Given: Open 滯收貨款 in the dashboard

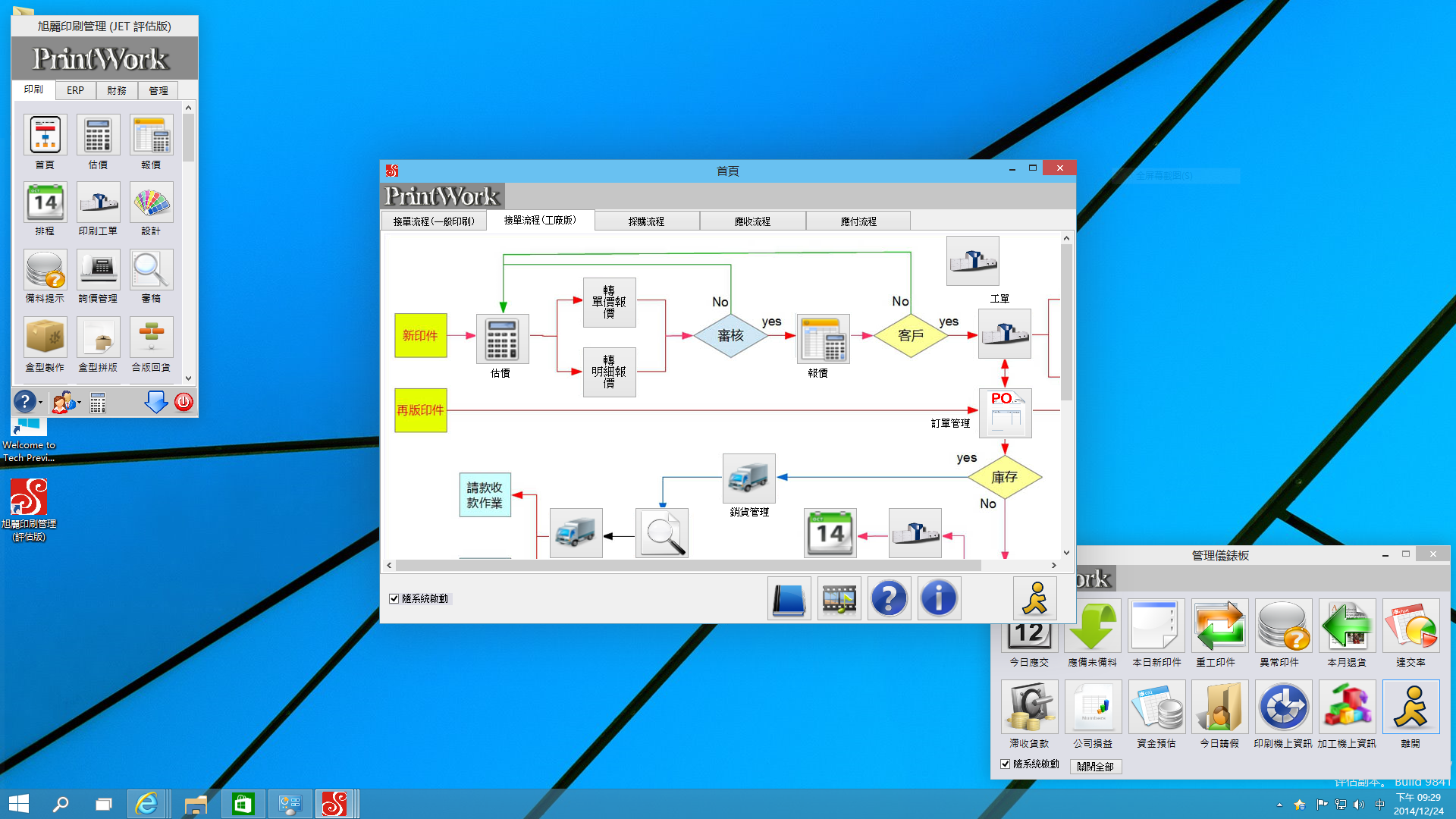Looking at the screenshot, I should 1029,707.
